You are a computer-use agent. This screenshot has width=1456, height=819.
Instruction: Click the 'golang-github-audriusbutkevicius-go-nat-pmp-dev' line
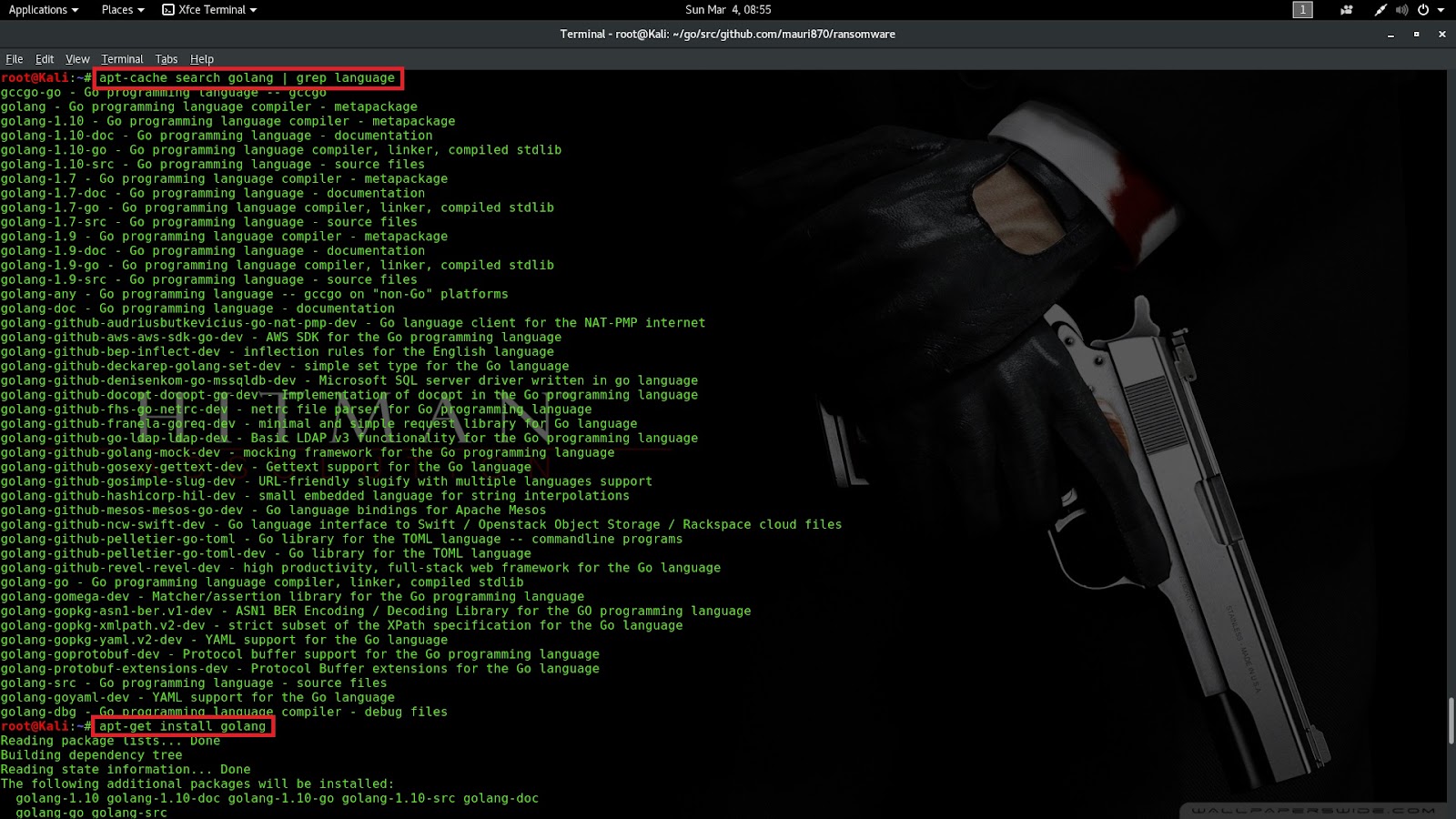tap(353, 323)
